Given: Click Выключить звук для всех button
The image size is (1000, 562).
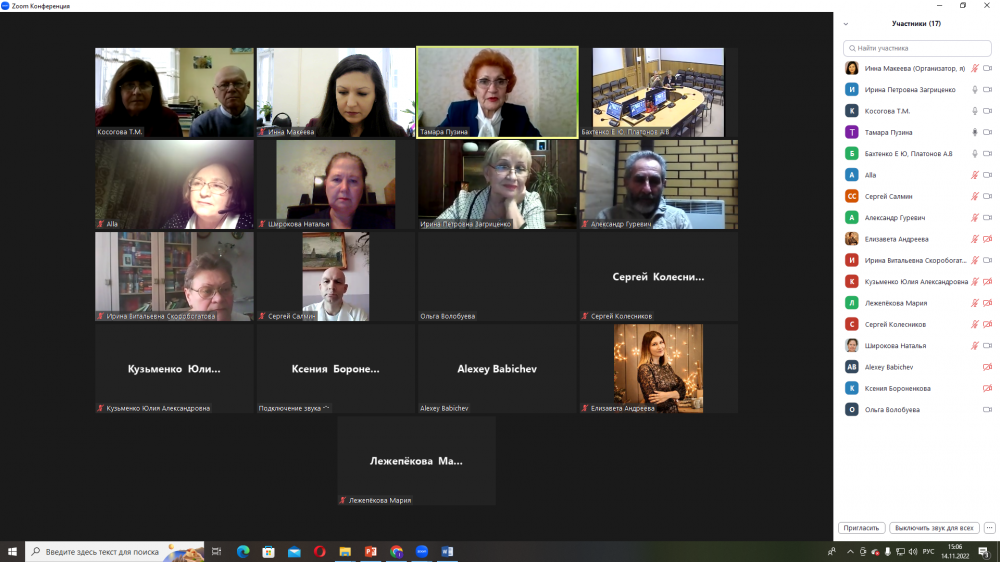Looking at the screenshot, I should coord(934,528).
